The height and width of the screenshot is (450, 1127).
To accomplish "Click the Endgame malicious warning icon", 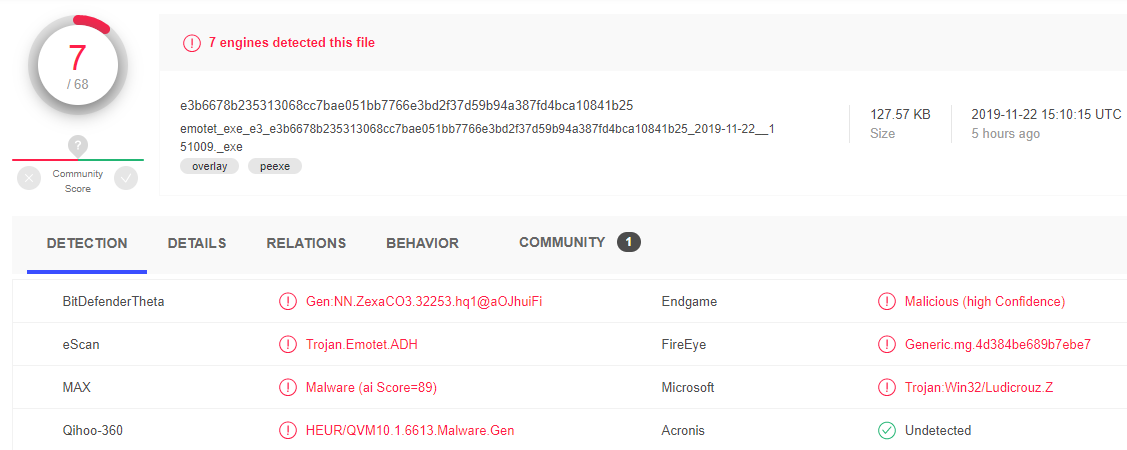I will click(x=886, y=301).
